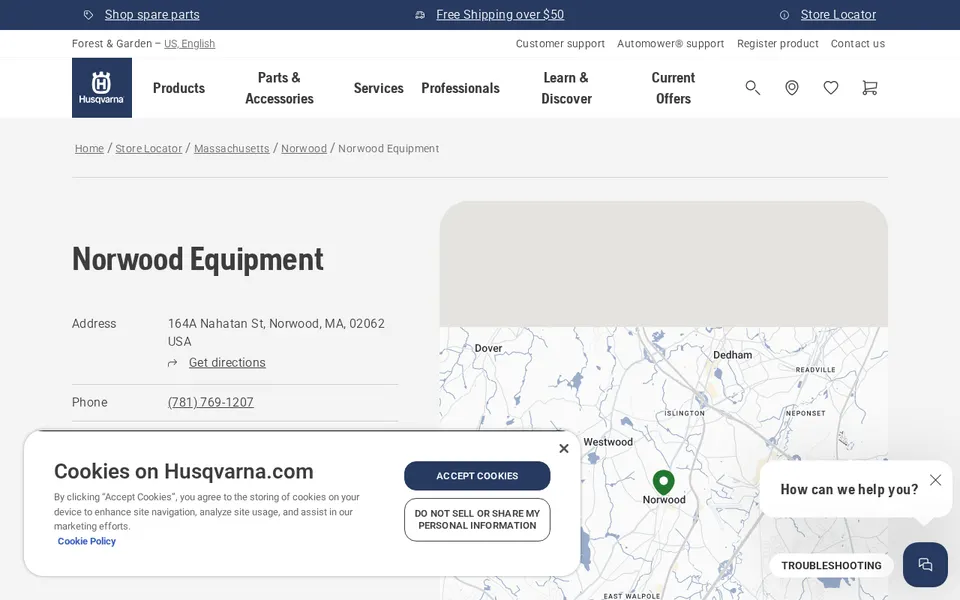Viewport: 960px width, 600px height.
Task: Click Do Not Sell or Share button
Action: 477,520
